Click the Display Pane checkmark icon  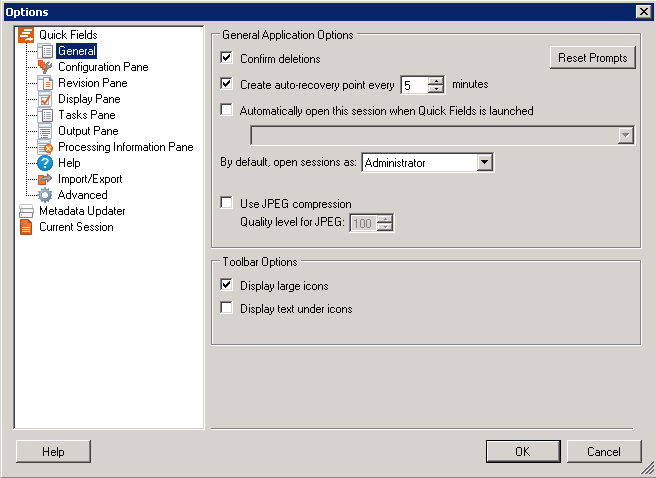pyautogui.click(x=45, y=99)
